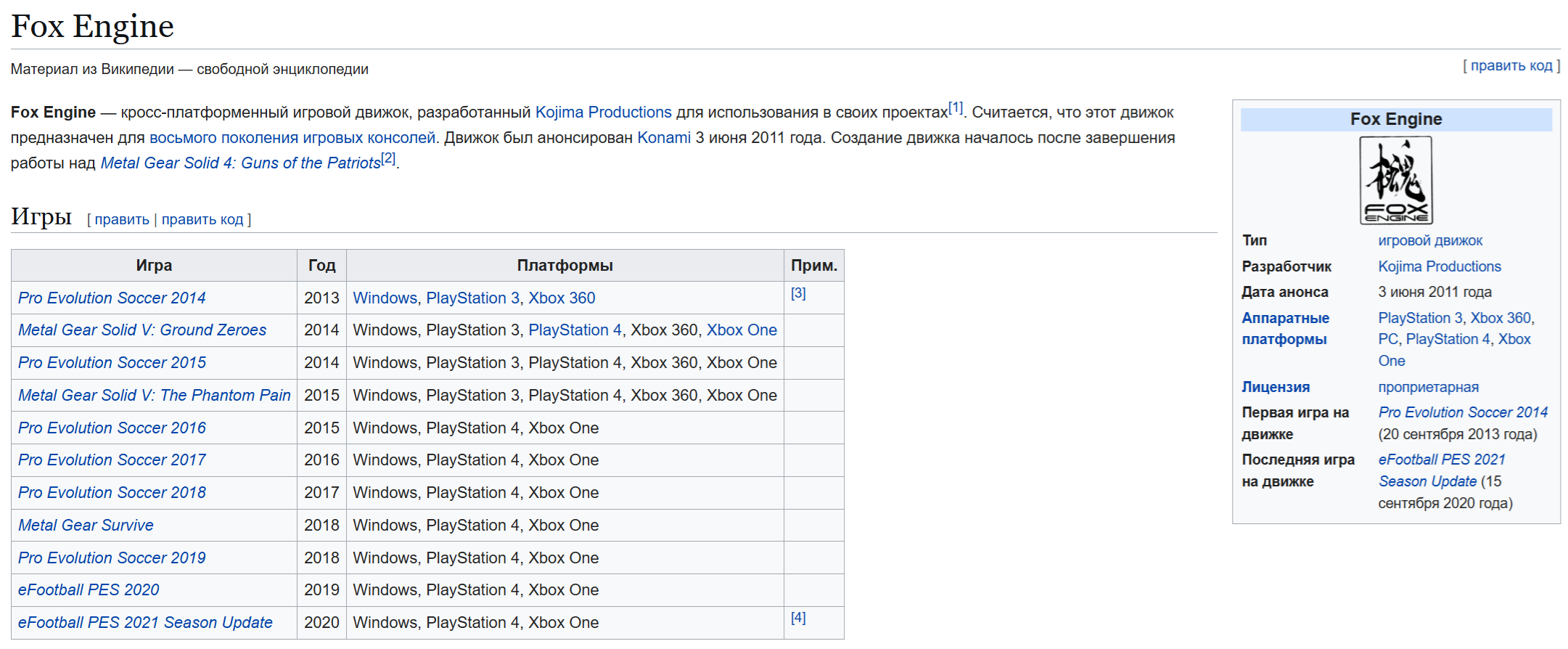Viewport: 1568px width, 649px height.
Task: Click the Игра column header
Action: [x=154, y=266]
